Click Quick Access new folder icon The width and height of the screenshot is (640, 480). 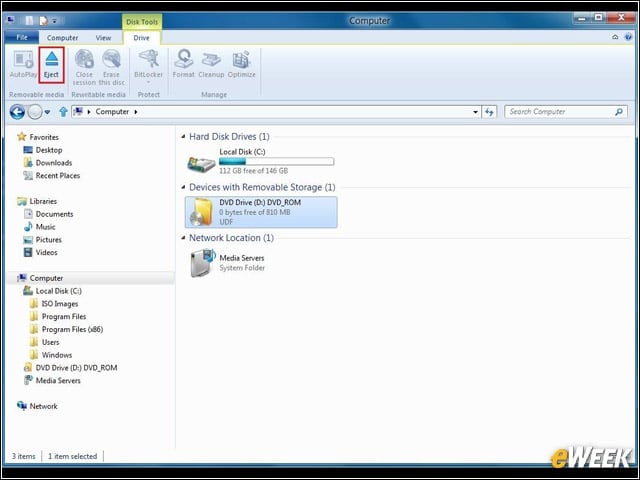coord(29,20)
